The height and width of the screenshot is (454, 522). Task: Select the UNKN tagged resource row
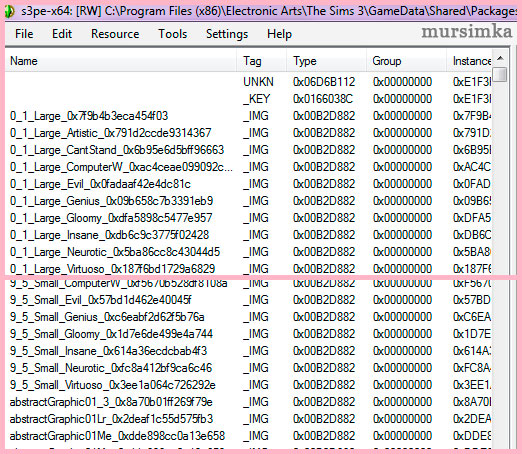click(248, 82)
